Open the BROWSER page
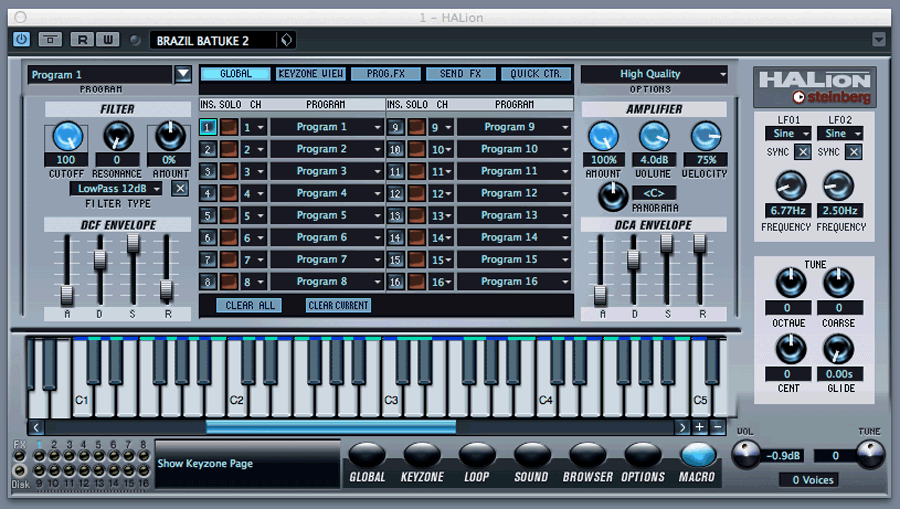This screenshot has height=509, width=900. click(x=588, y=456)
